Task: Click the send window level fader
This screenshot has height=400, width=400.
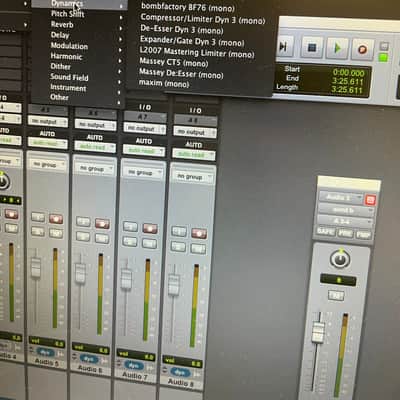Action: click(x=318, y=333)
